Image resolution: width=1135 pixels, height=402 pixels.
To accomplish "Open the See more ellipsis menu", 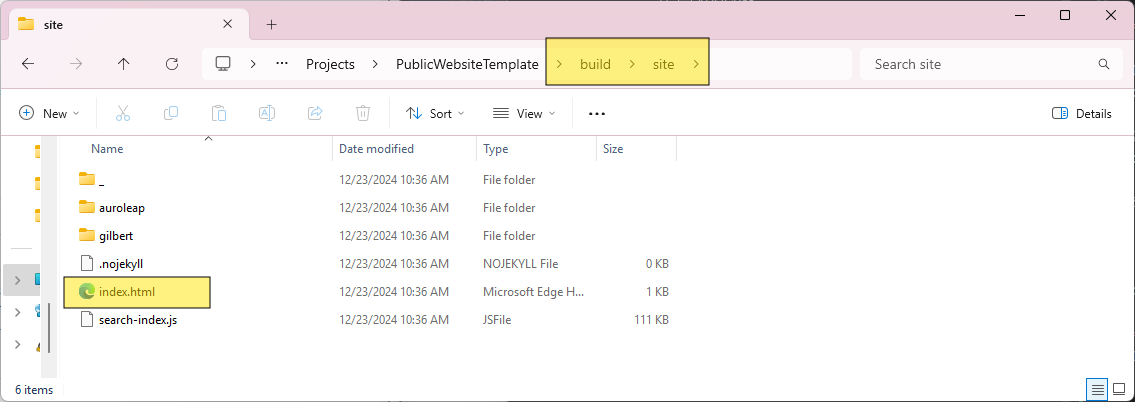I will pyautogui.click(x=596, y=114).
